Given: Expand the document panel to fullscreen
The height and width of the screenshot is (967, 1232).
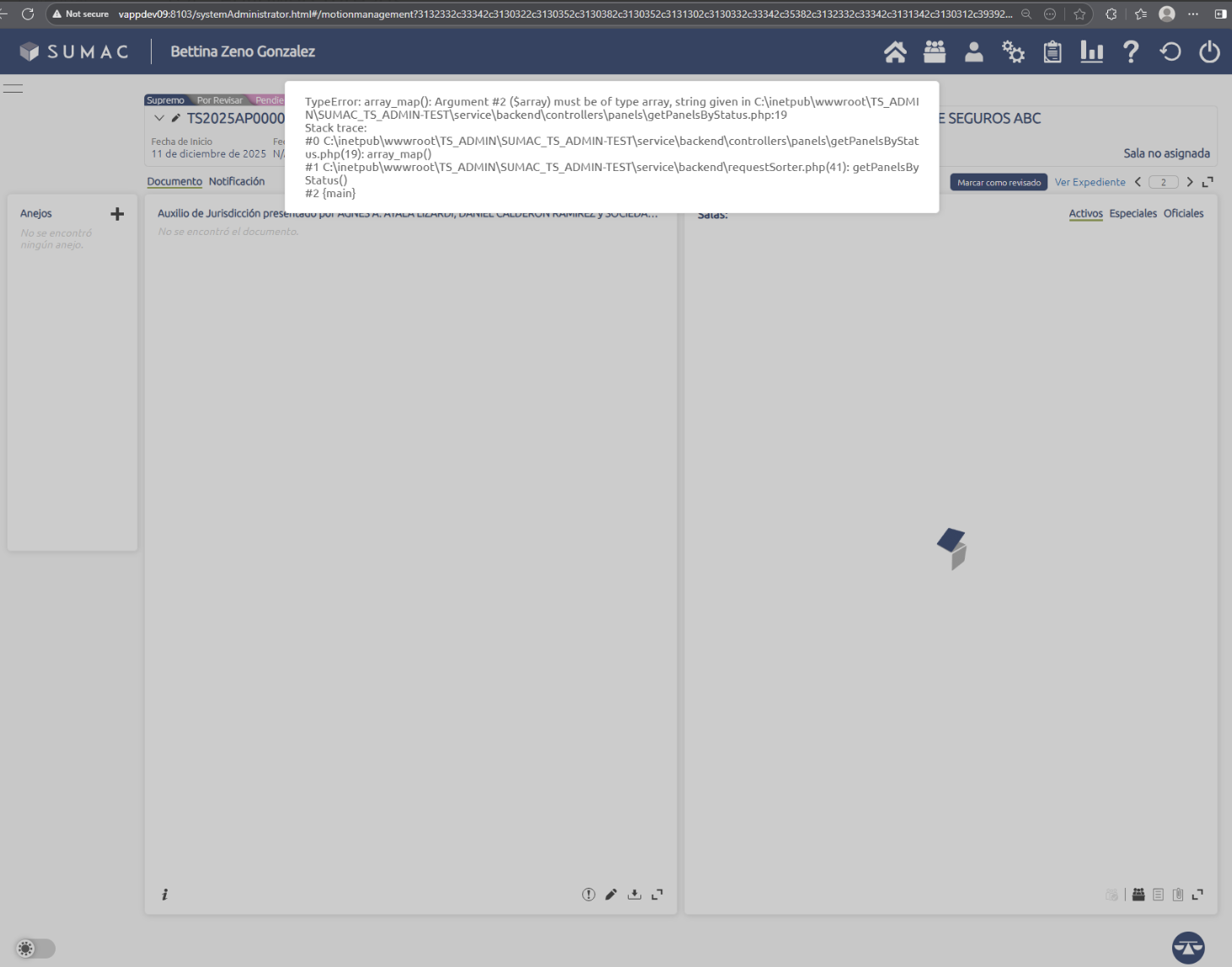Looking at the screenshot, I should (x=657, y=895).
